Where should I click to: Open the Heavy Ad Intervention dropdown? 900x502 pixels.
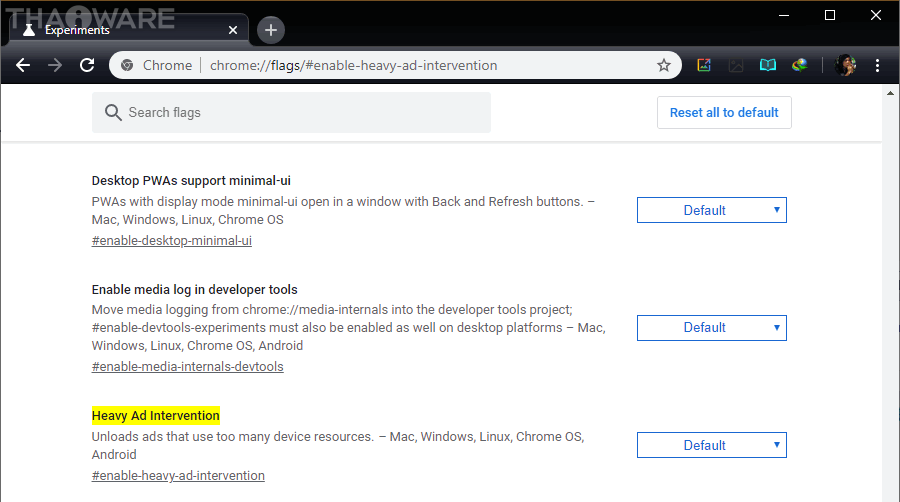[x=712, y=445]
